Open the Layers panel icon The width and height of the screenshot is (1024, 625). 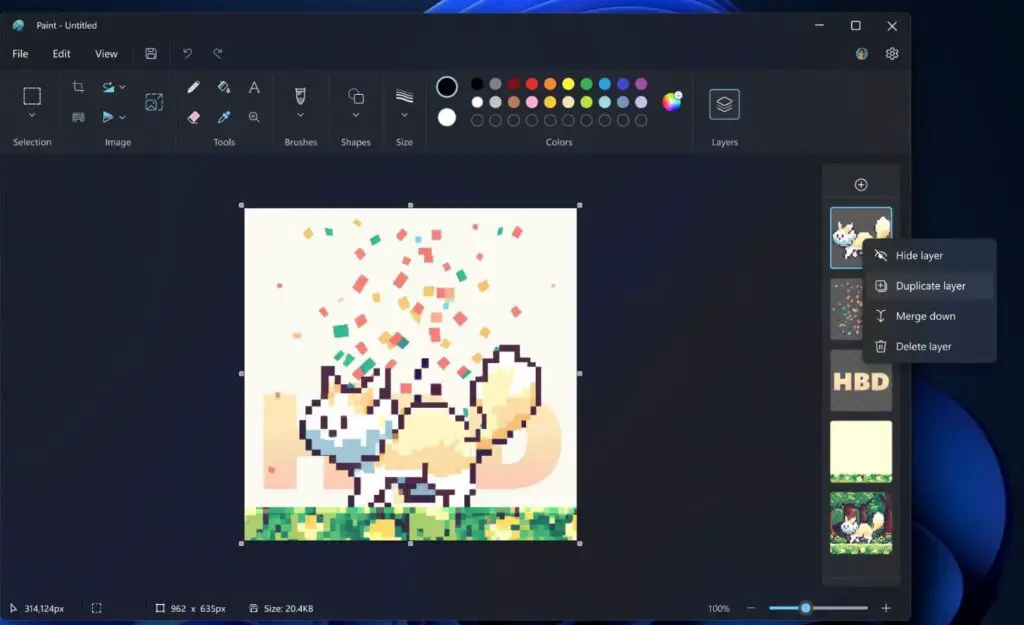(x=723, y=103)
